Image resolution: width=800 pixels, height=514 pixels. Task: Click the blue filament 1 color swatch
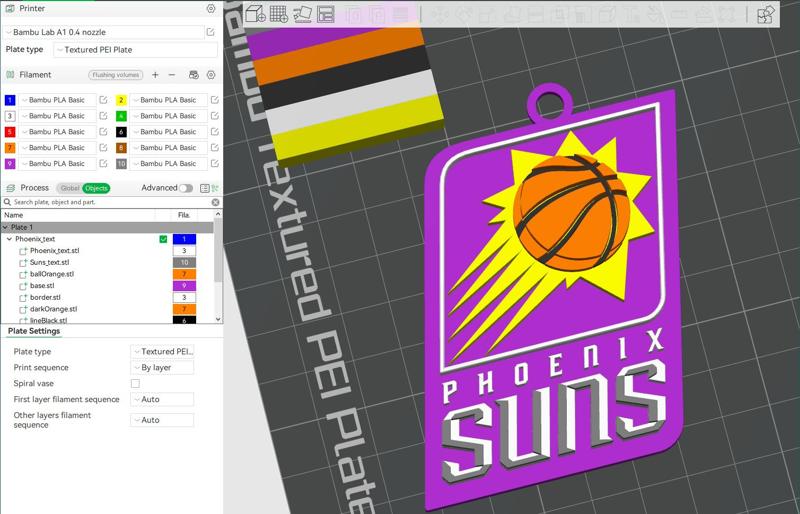pyautogui.click(x=10, y=100)
